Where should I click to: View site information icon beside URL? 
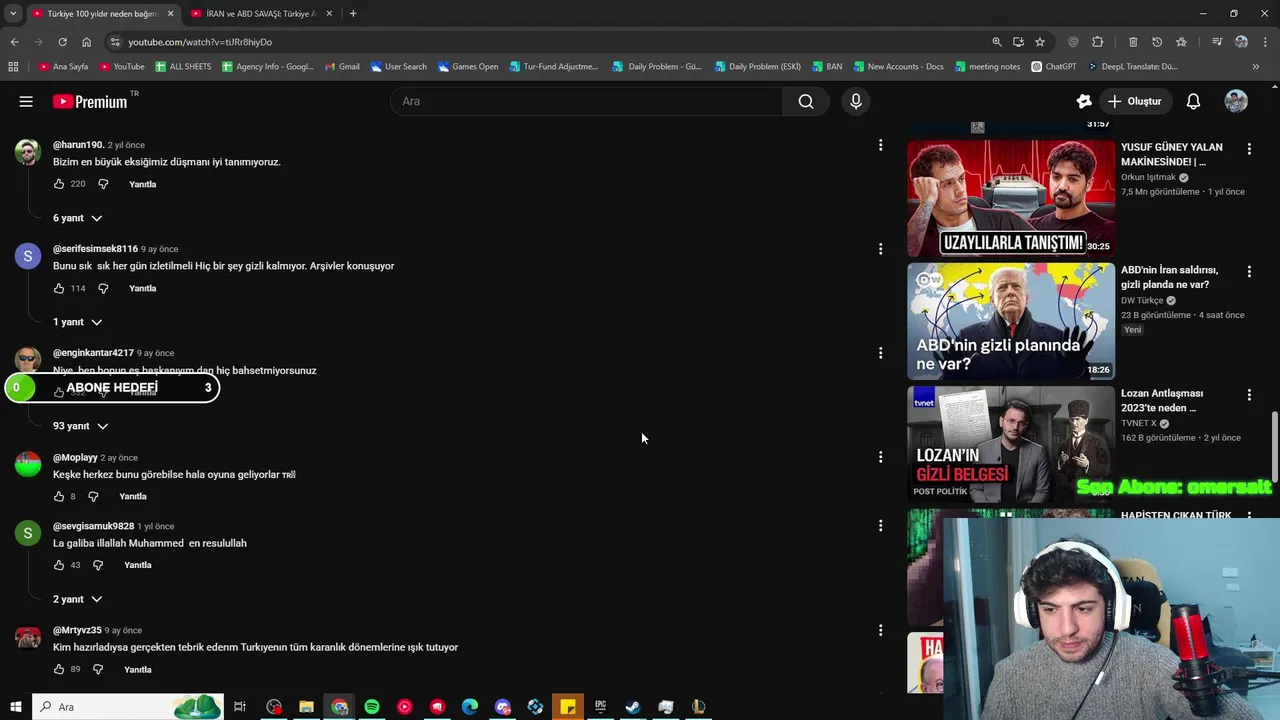point(115,42)
